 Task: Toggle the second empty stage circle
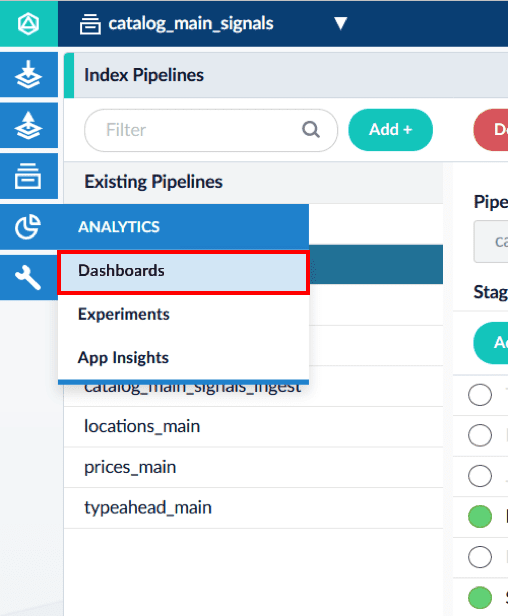point(480,435)
